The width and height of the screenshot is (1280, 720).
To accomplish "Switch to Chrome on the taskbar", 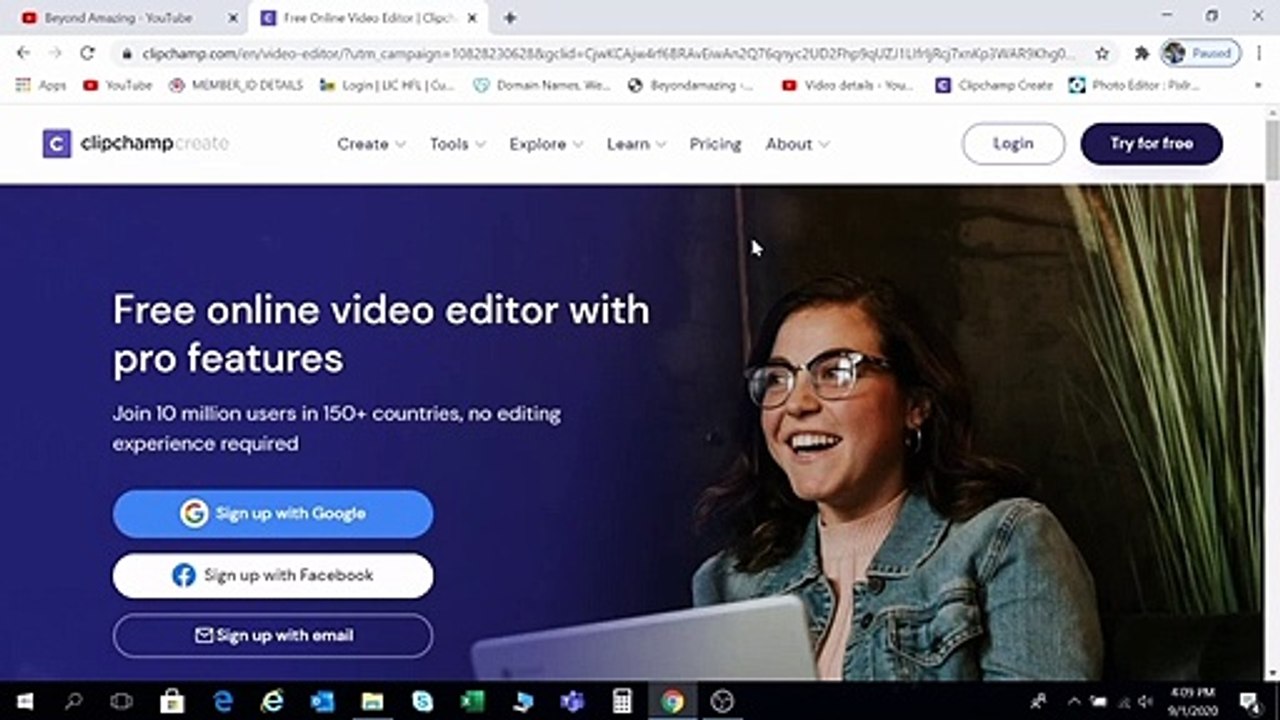I will pyautogui.click(x=672, y=701).
